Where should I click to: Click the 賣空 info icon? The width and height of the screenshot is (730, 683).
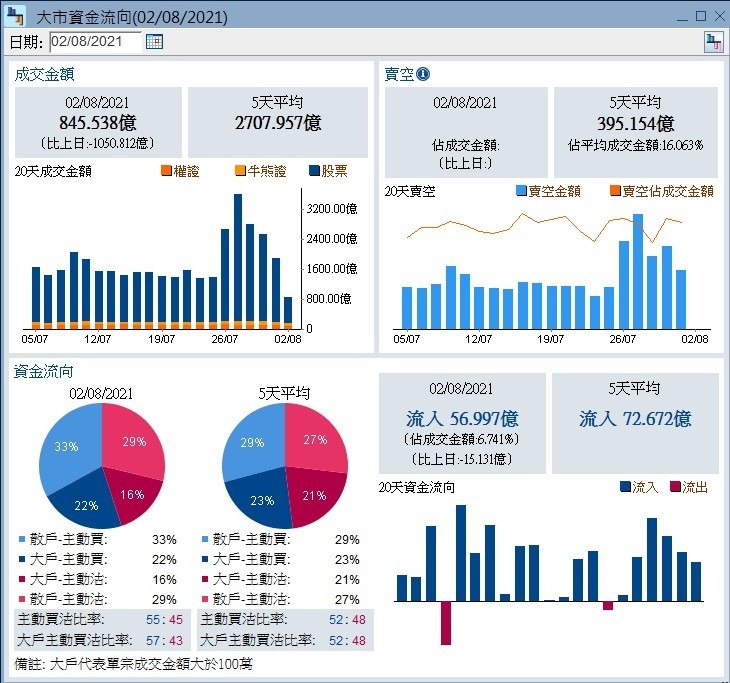coord(423,73)
